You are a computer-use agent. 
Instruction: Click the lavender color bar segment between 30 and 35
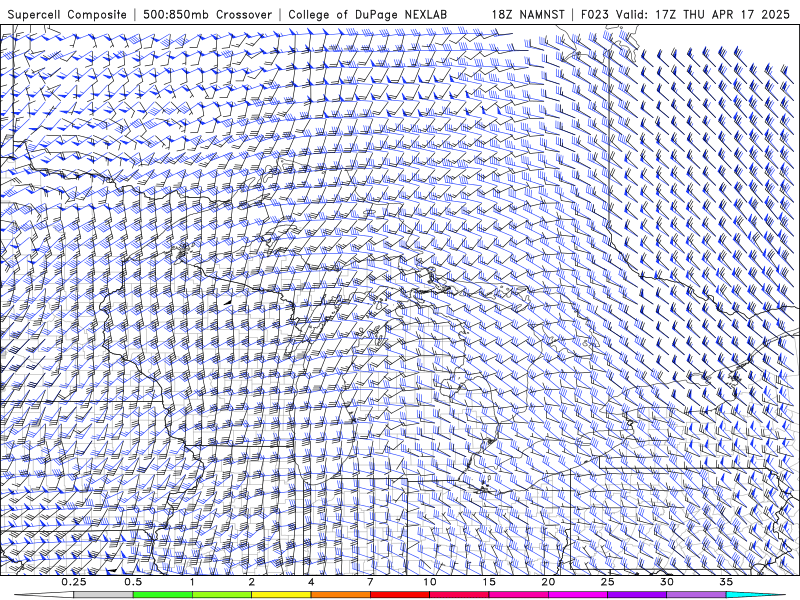click(x=696, y=595)
